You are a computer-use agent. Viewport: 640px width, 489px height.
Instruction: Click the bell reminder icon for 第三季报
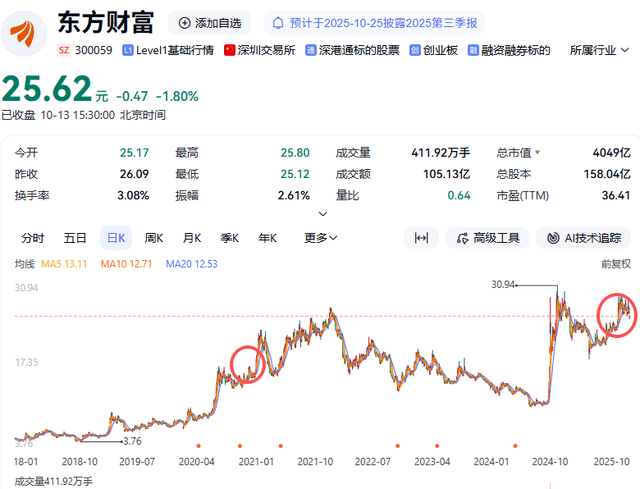pos(277,22)
